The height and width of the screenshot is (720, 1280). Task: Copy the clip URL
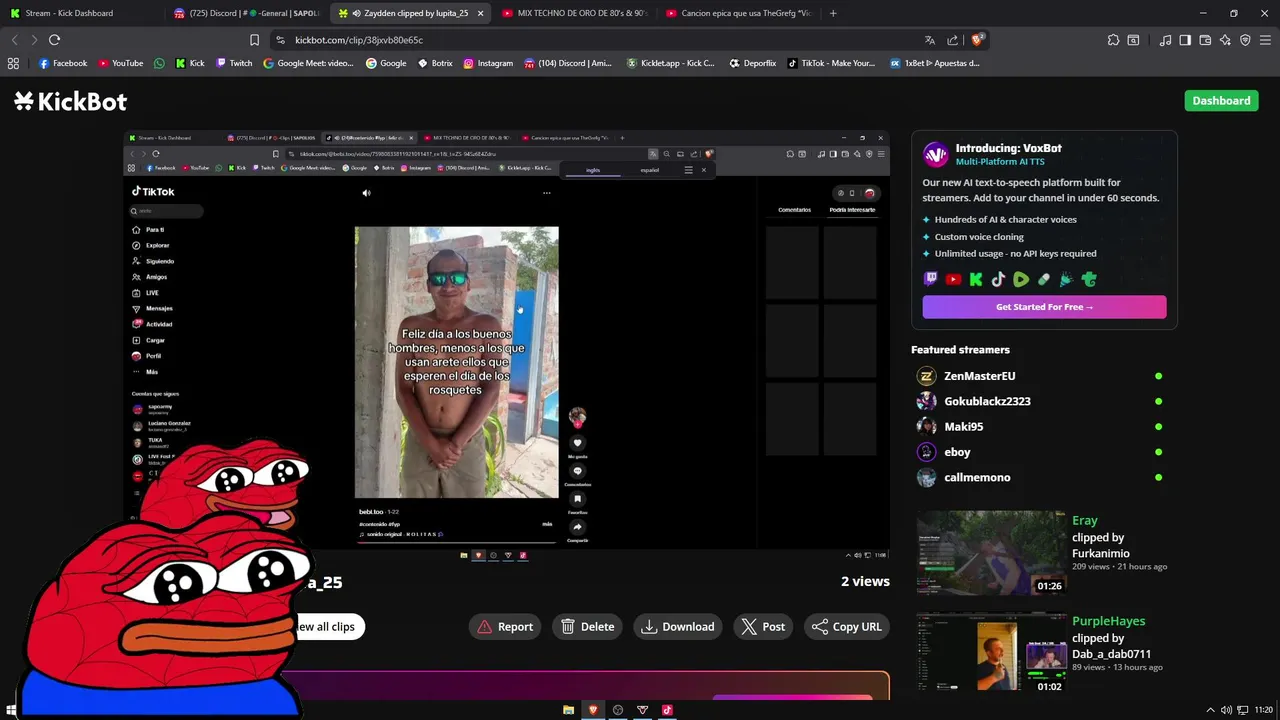(846, 627)
